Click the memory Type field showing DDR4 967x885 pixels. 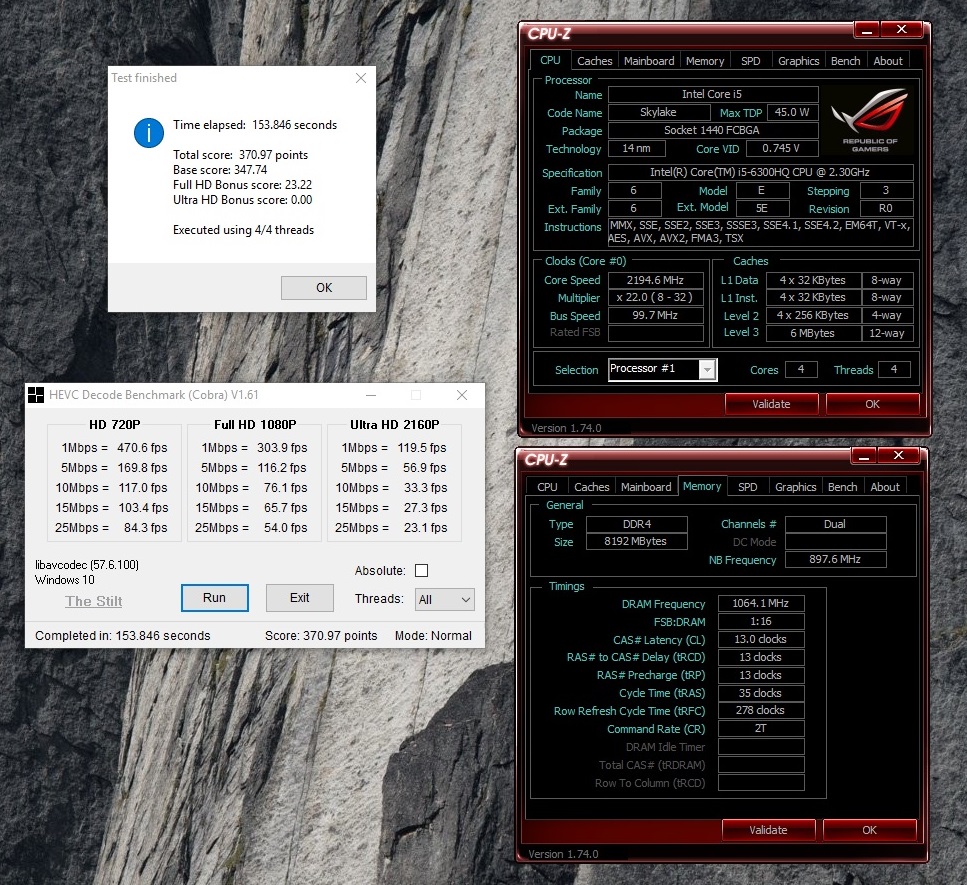tap(636, 524)
